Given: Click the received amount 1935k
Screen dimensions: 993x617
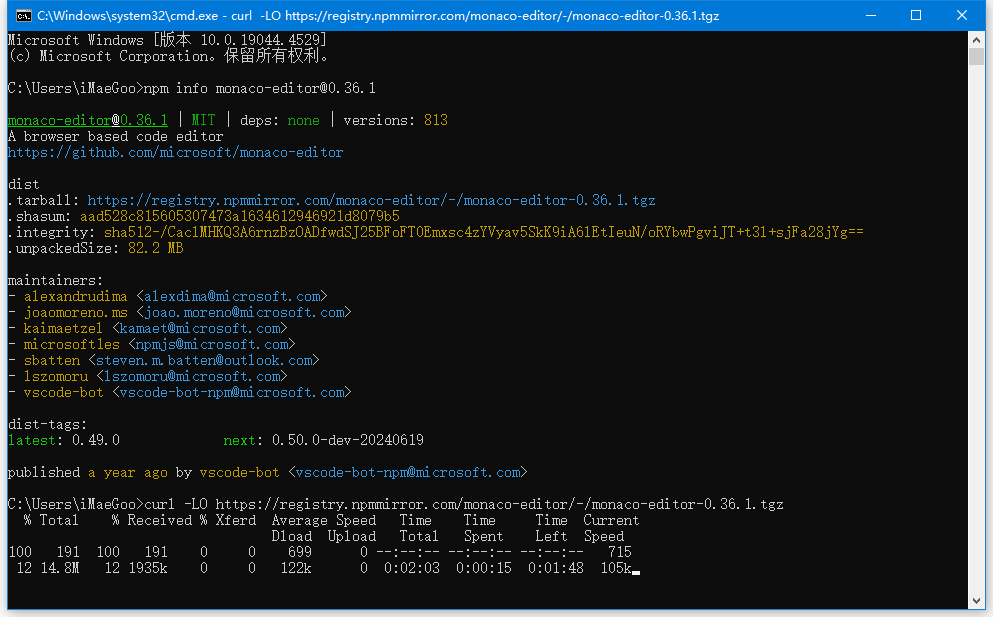Looking at the screenshot, I should [x=148, y=568].
